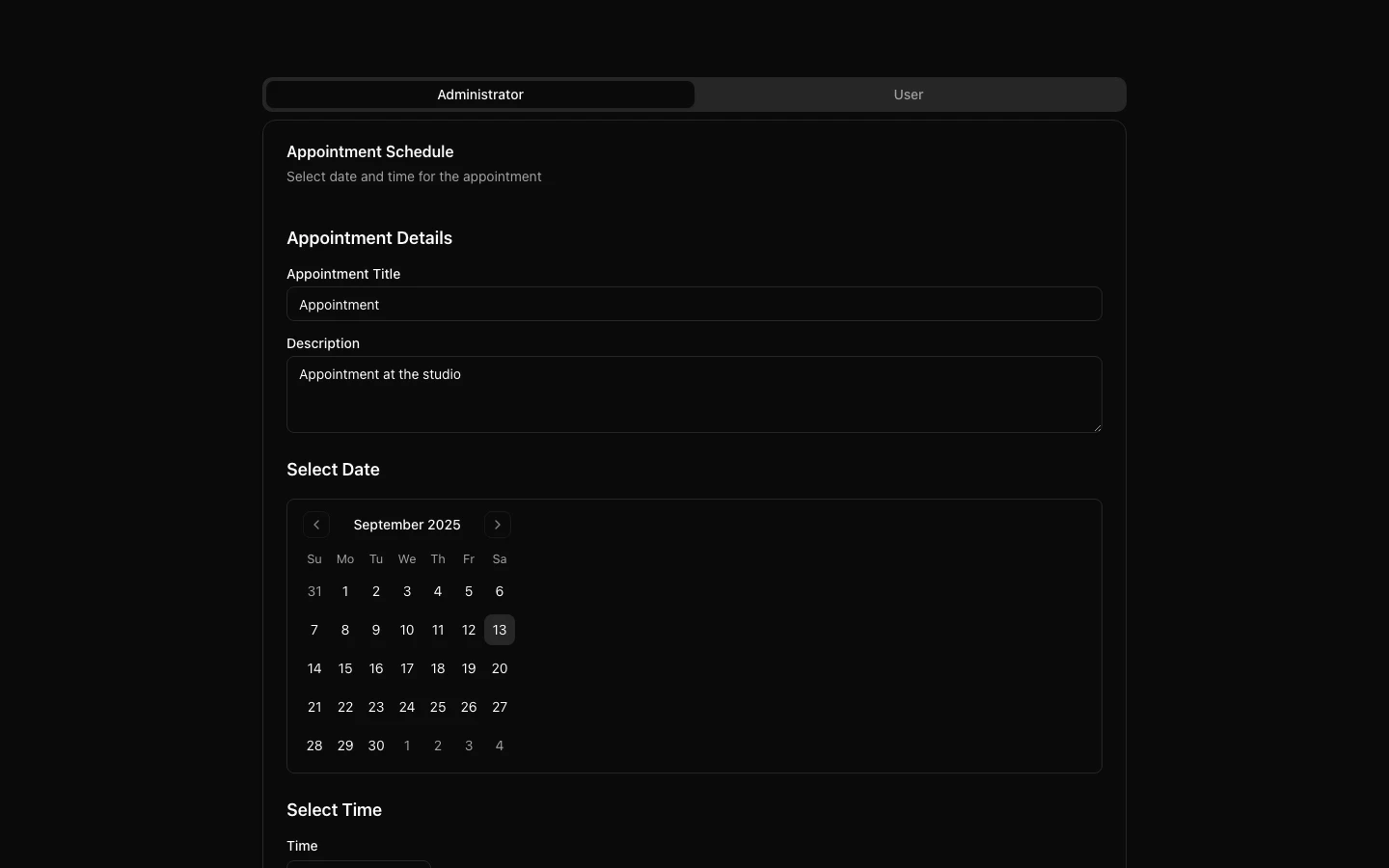Screen dimensions: 1389x868
Task: Click the September 2025 month label
Action: (407, 525)
